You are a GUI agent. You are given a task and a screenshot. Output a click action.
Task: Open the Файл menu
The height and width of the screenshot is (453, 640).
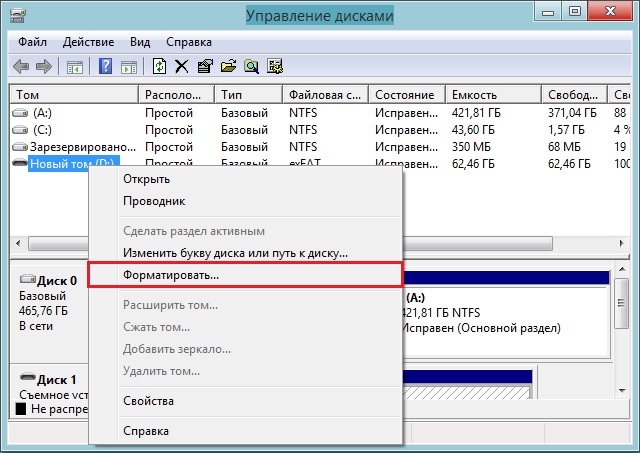pyautogui.click(x=31, y=42)
